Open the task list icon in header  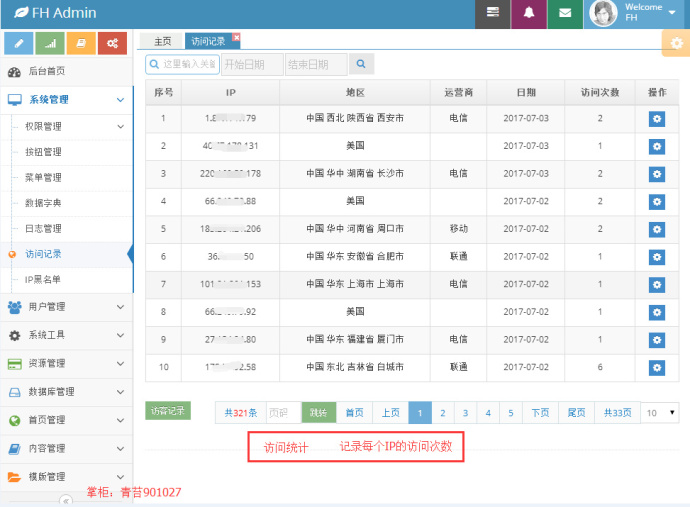point(493,13)
